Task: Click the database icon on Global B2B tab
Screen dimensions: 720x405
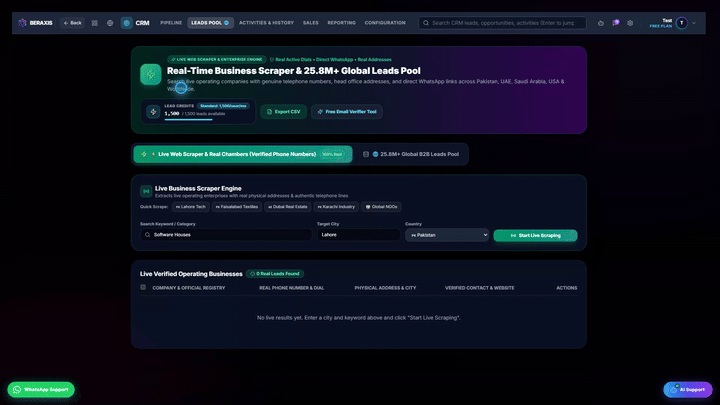Action: tap(366, 154)
